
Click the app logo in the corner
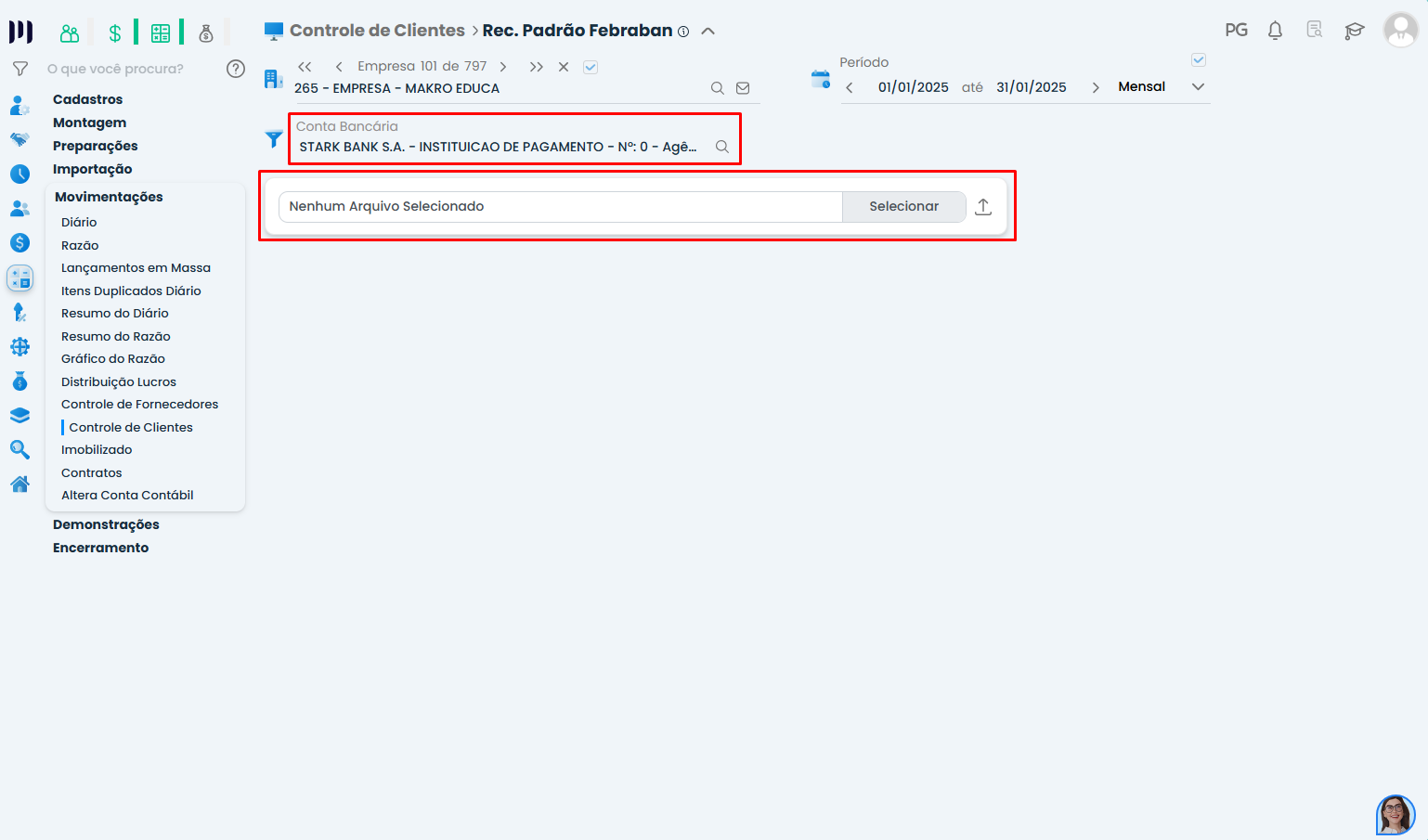tap(20, 32)
